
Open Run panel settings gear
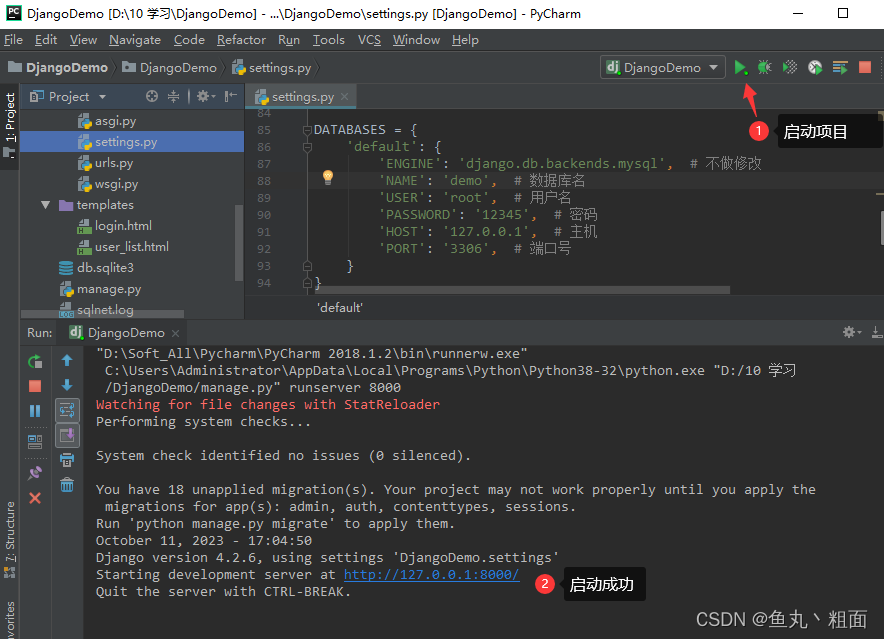tap(852, 332)
